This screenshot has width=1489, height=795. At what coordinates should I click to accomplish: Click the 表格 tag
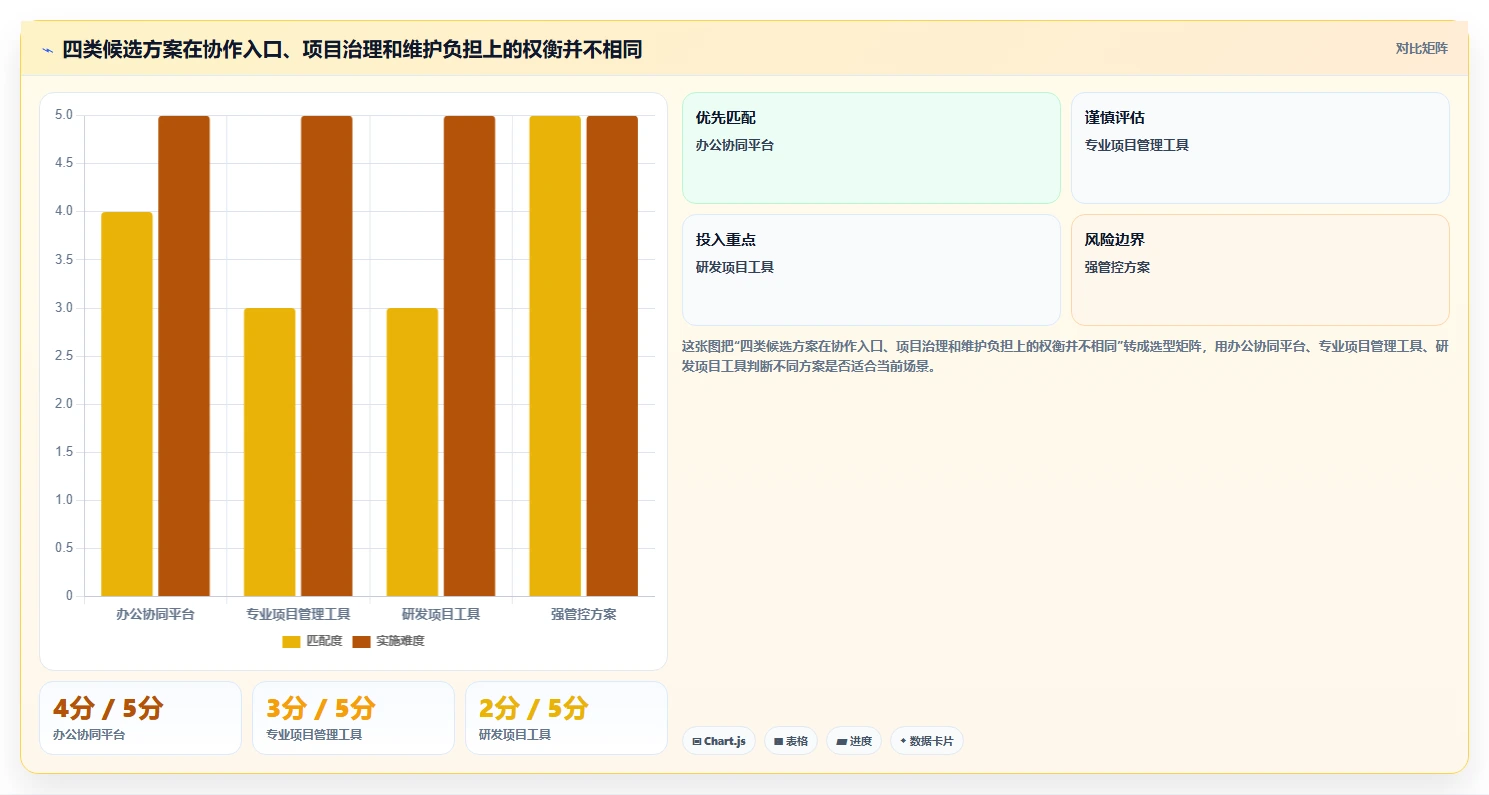790,741
